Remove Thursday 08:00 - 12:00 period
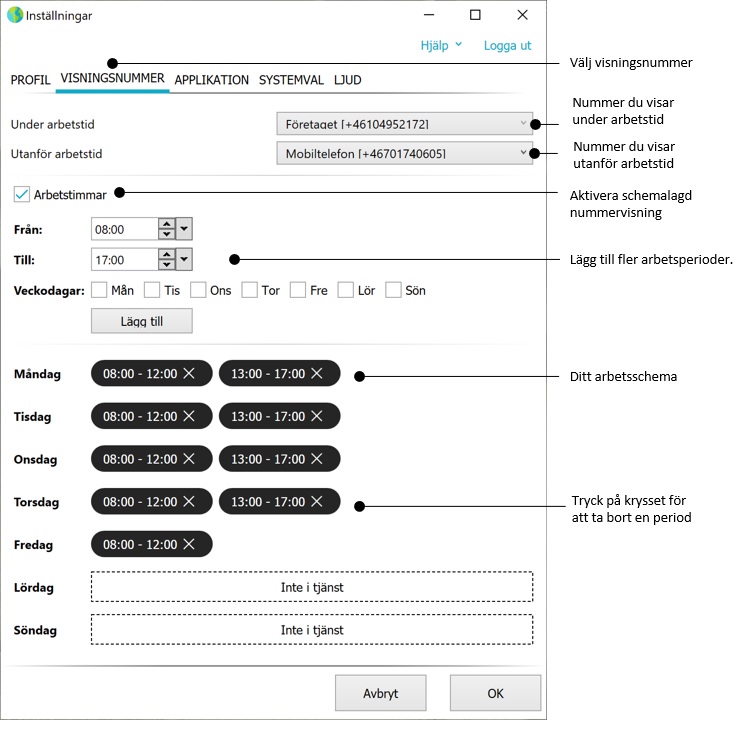Viewport: 746px width, 729px height. [x=189, y=502]
